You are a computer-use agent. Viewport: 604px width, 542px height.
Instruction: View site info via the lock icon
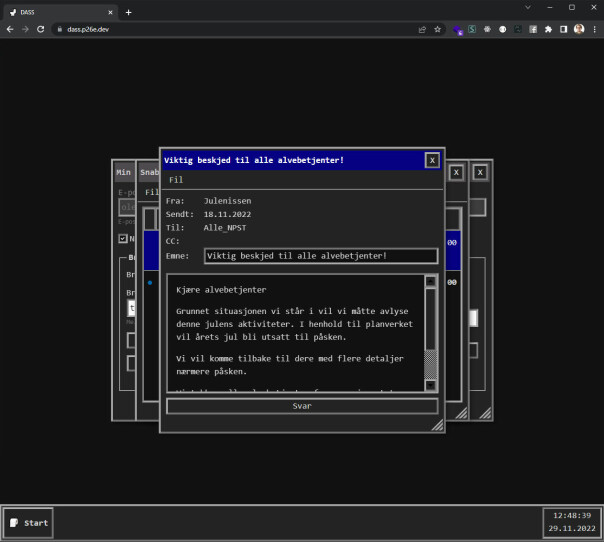tap(60, 29)
